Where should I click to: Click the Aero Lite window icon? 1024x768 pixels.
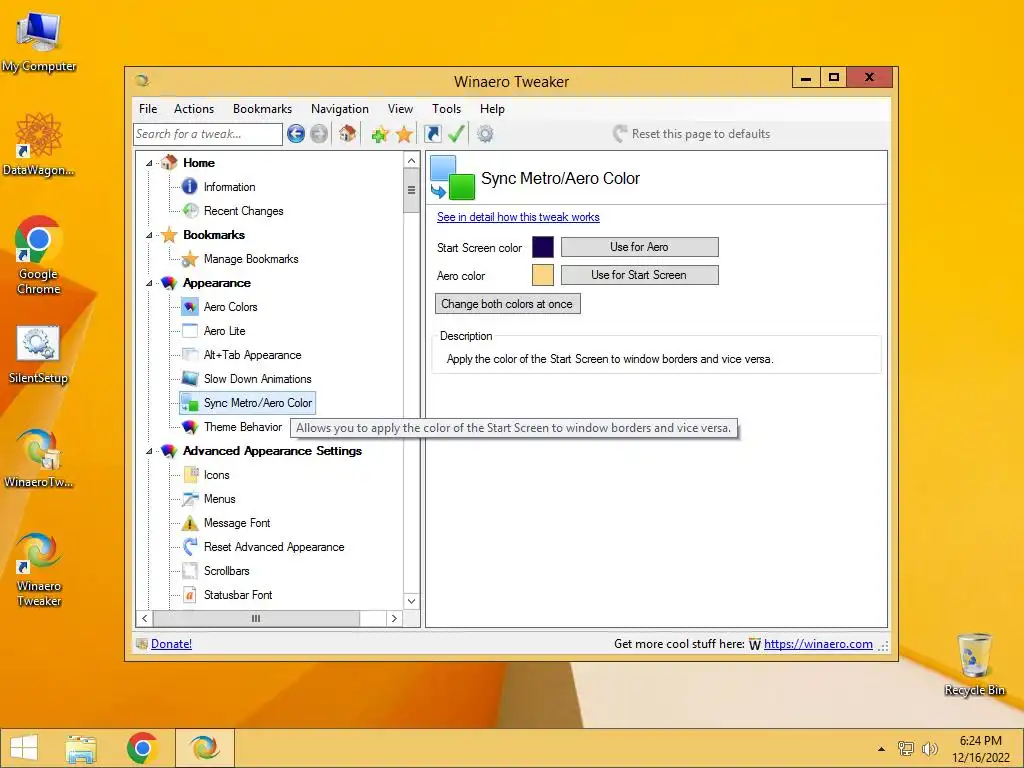point(189,330)
